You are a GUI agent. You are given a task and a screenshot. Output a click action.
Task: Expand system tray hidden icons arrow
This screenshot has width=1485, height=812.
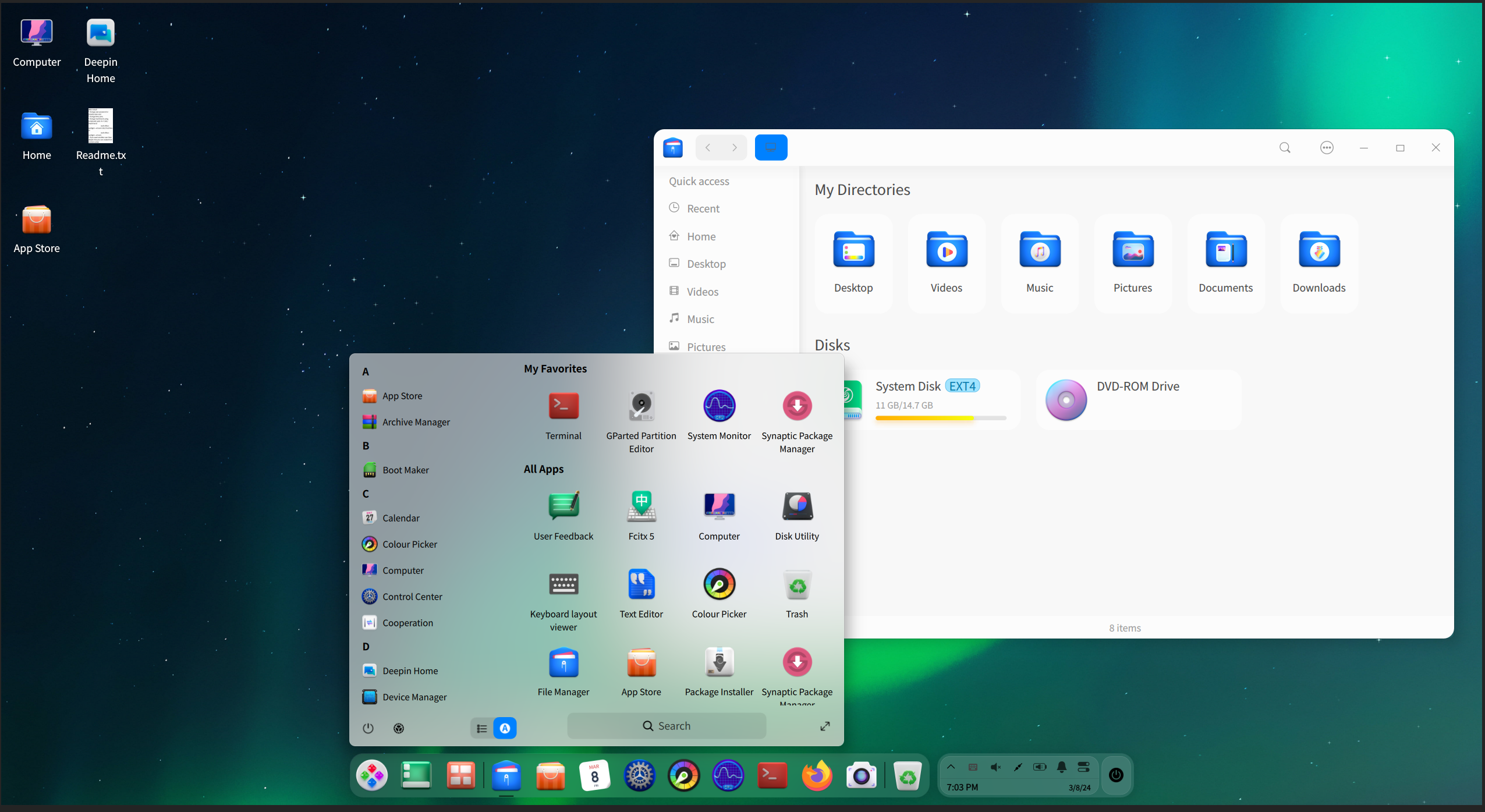click(951, 767)
